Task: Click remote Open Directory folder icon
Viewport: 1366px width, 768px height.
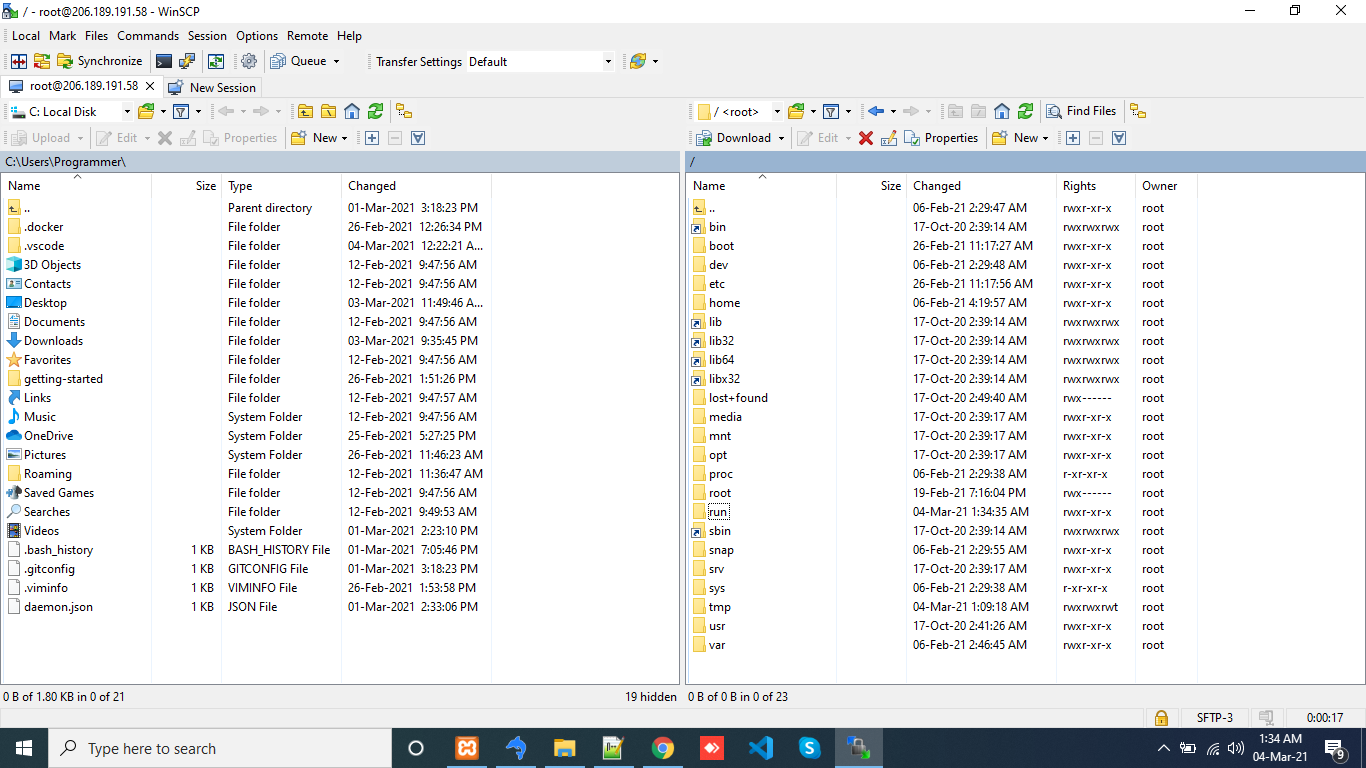Action: pyautogui.click(x=796, y=111)
